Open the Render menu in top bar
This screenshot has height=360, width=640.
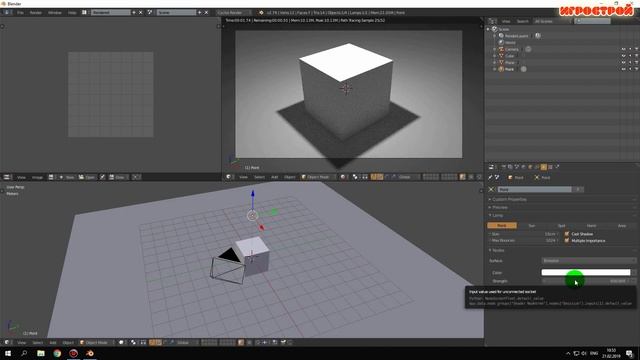click(36, 13)
